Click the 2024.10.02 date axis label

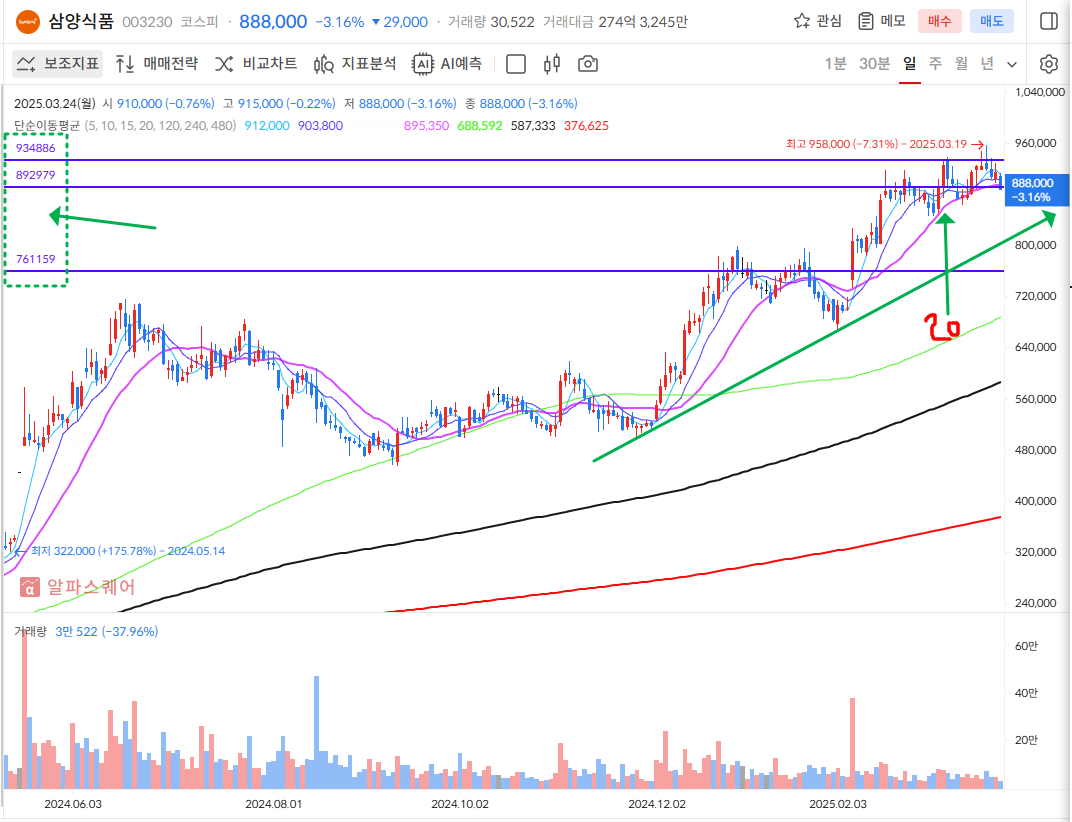tap(460, 804)
